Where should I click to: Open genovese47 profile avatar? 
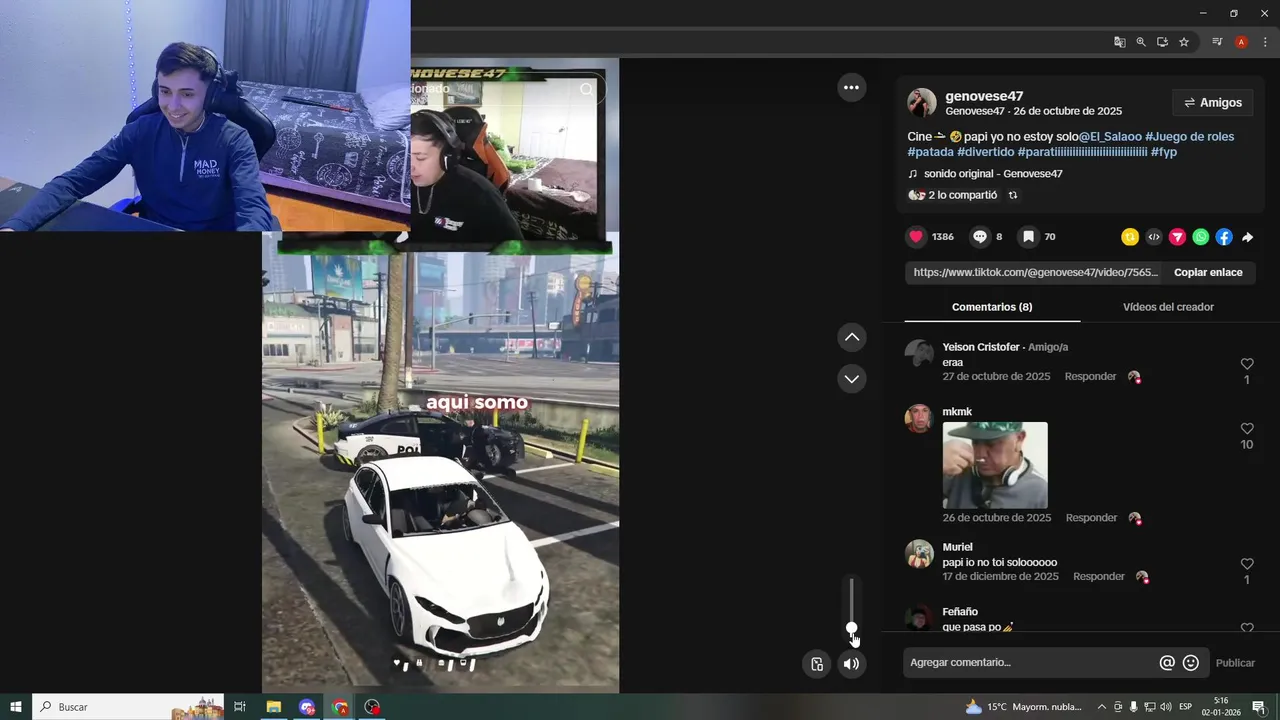[921, 102]
